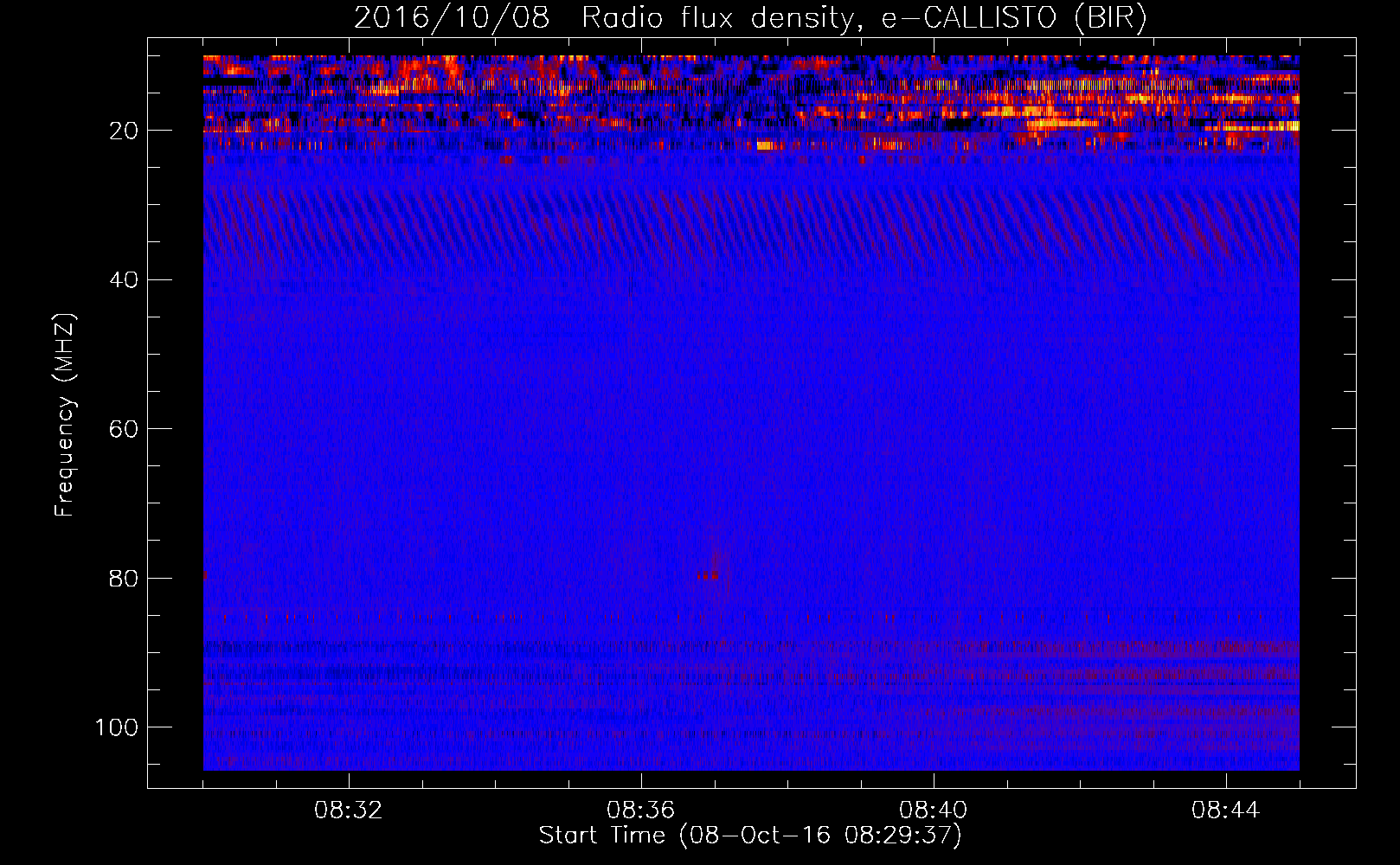Click the small red burst near 80 MHz
The width and height of the screenshot is (1400, 865).
coord(709,574)
